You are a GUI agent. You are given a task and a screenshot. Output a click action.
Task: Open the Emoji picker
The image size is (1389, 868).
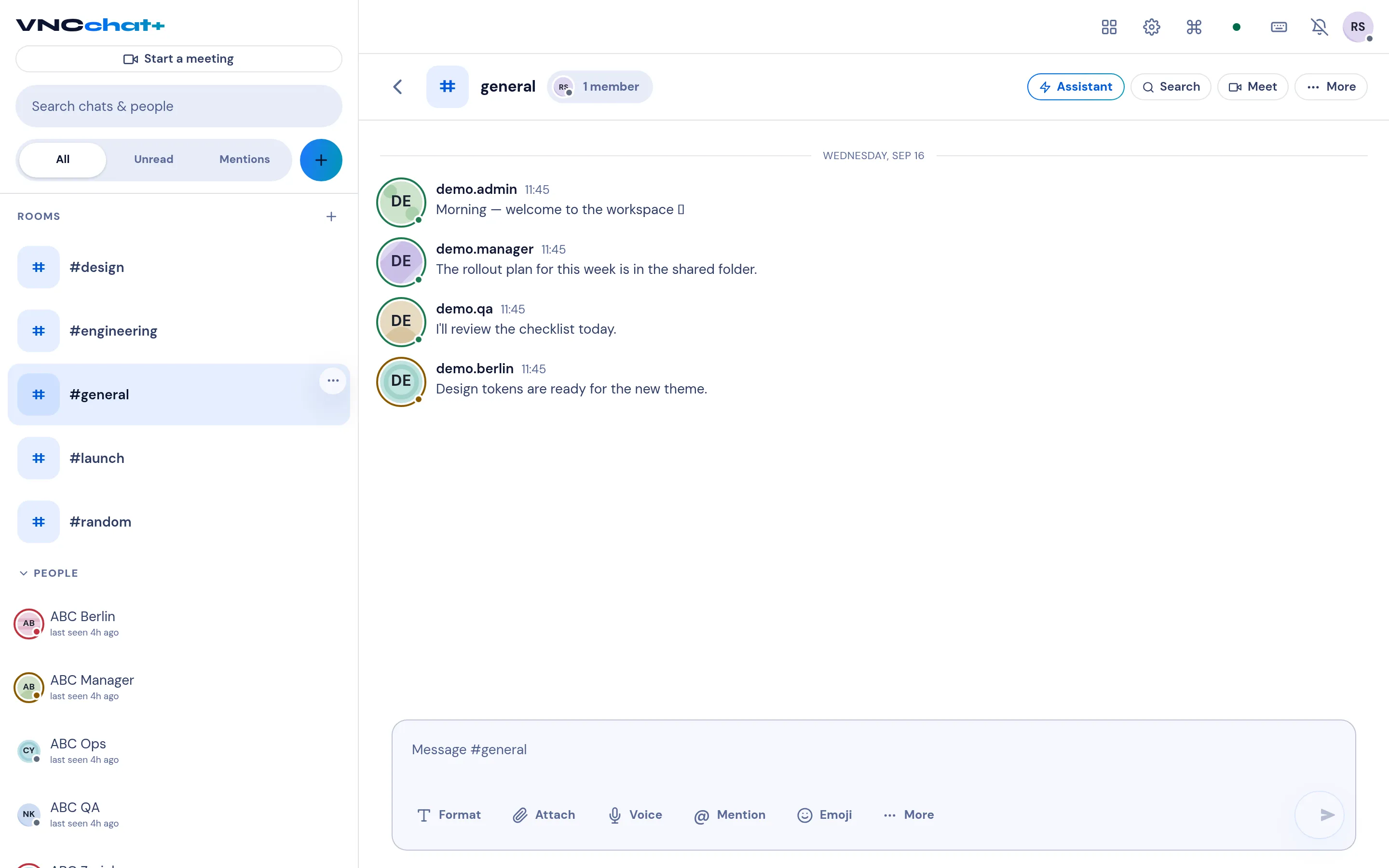pyautogui.click(x=824, y=814)
